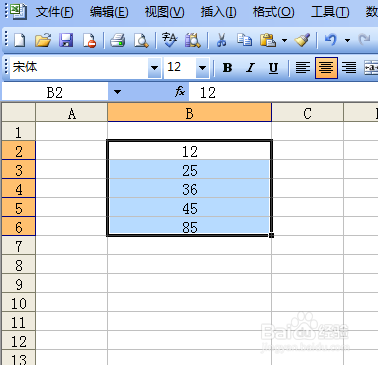Expand the font size dropdown arrow

pyautogui.click(x=202, y=68)
